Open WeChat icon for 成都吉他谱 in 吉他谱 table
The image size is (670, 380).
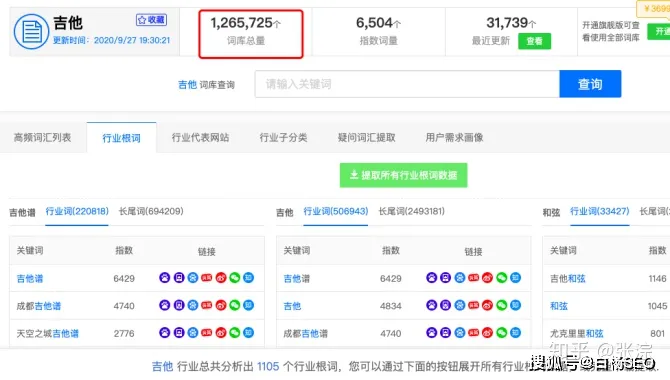pos(235,305)
